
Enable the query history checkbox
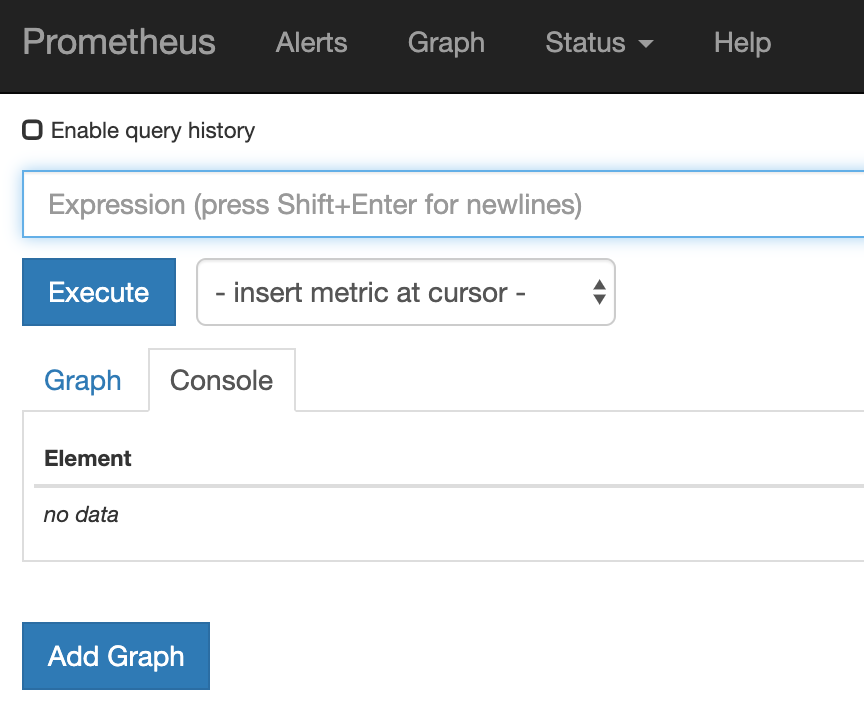33,130
